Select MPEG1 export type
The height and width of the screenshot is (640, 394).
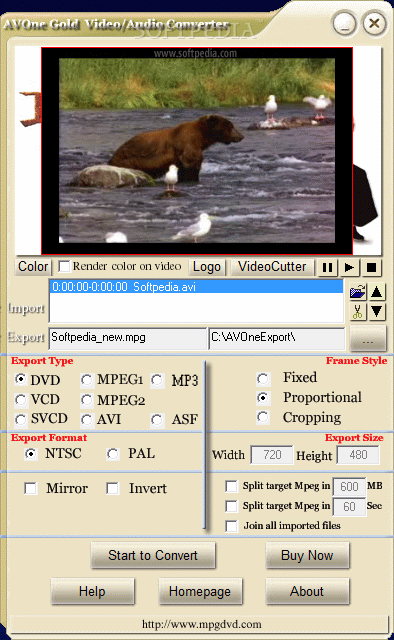[x=87, y=380]
